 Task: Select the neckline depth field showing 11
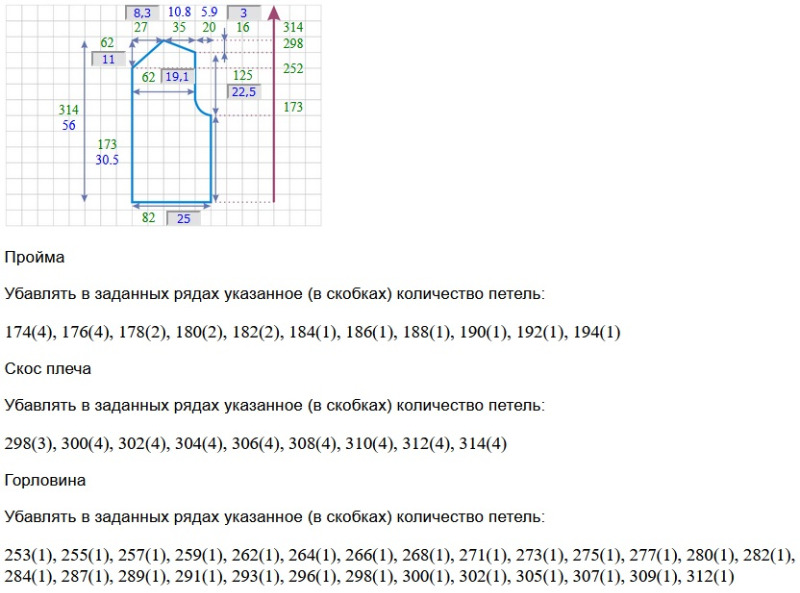tap(108, 59)
